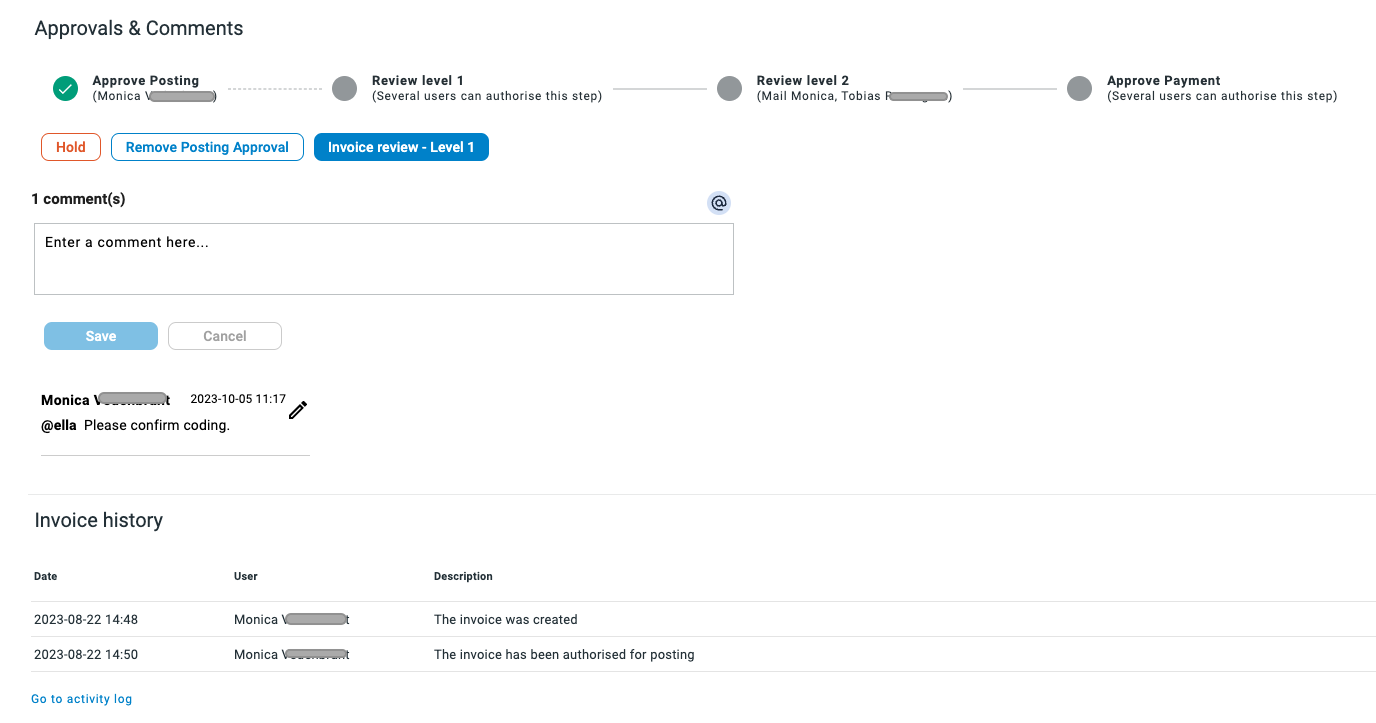The width and height of the screenshot is (1376, 723).
Task: Click The invoice was created description
Action: pyautogui.click(x=506, y=620)
